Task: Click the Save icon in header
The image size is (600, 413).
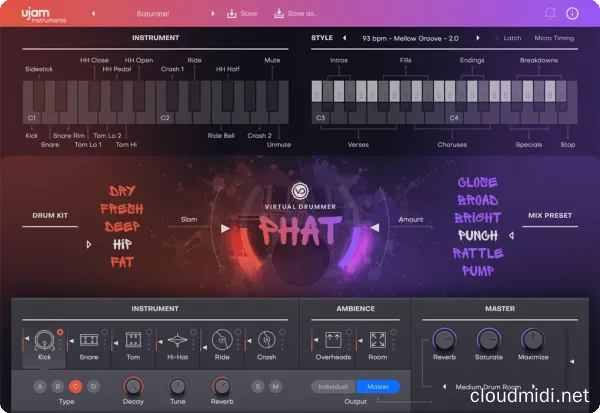Action: click(x=232, y=14)
